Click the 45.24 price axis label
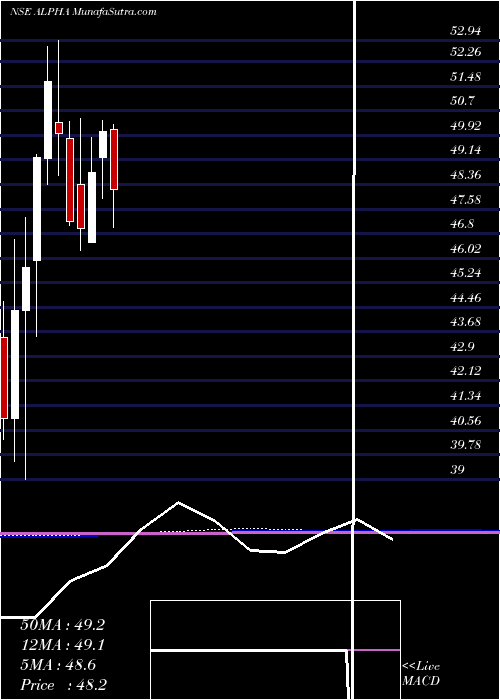 (x=466, y=273)
